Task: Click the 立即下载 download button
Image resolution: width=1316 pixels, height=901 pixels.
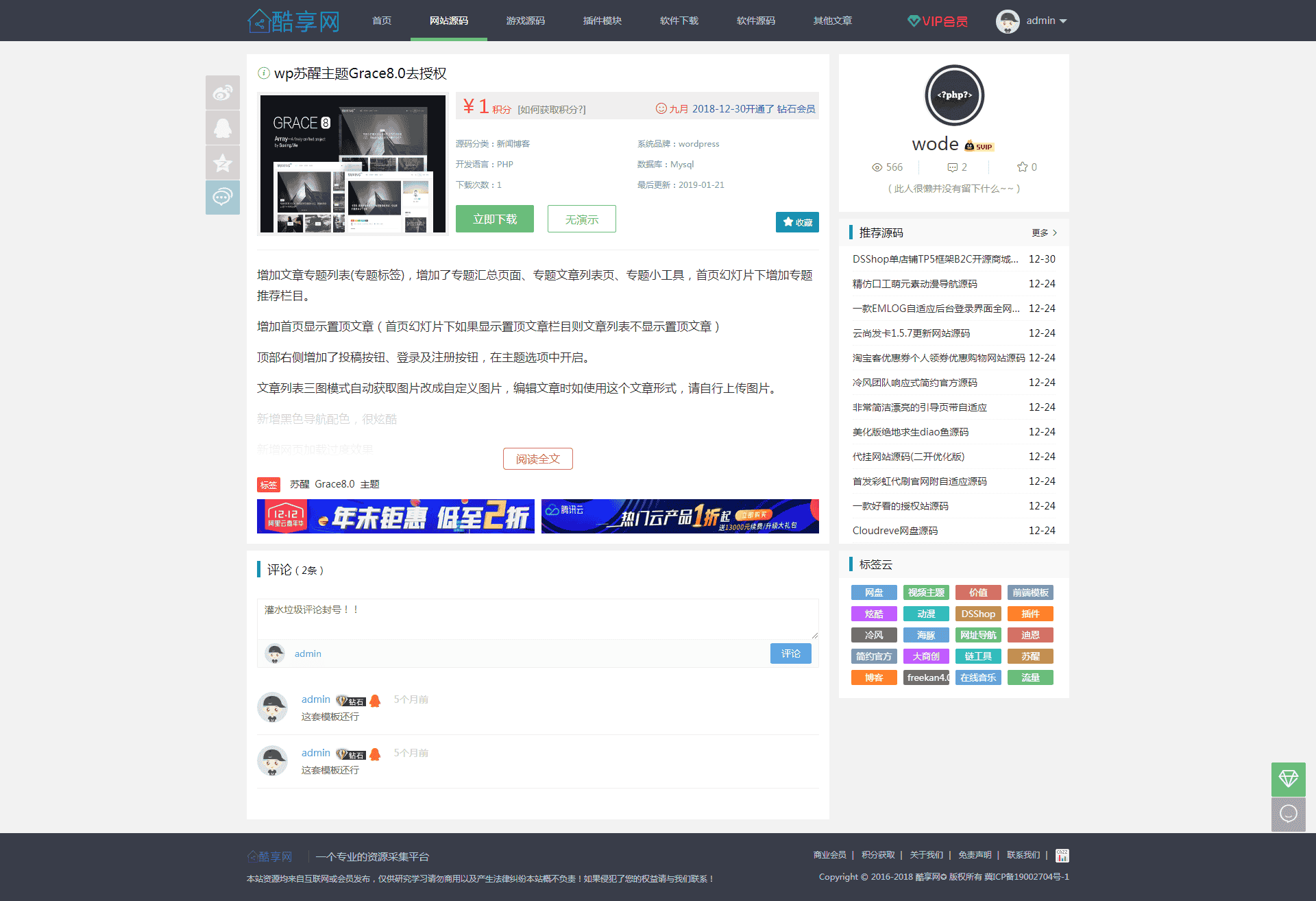Action: [494, 218]
